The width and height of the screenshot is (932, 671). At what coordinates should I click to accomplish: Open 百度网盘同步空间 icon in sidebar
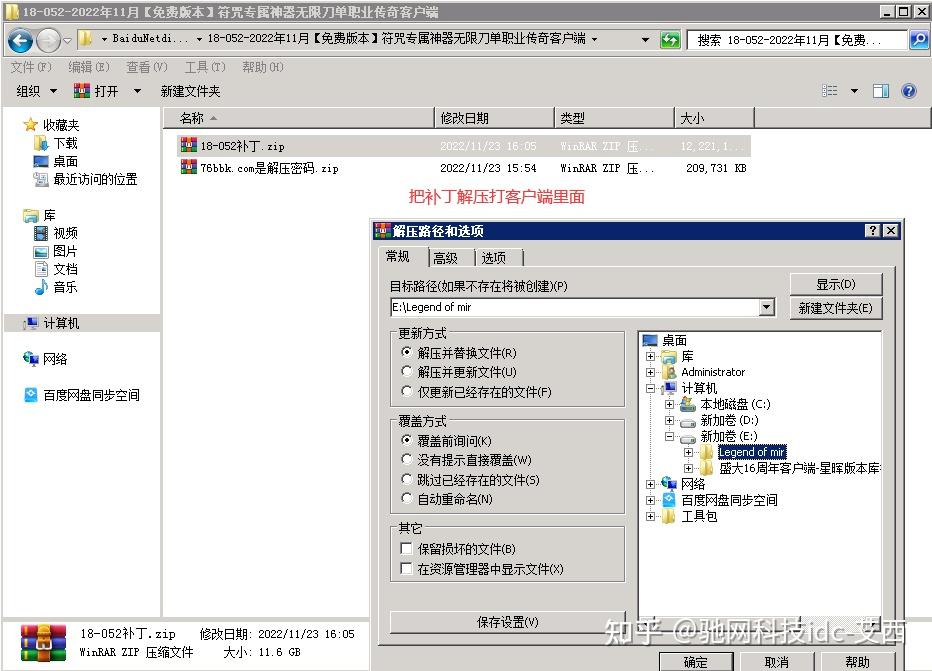(31, 395)
